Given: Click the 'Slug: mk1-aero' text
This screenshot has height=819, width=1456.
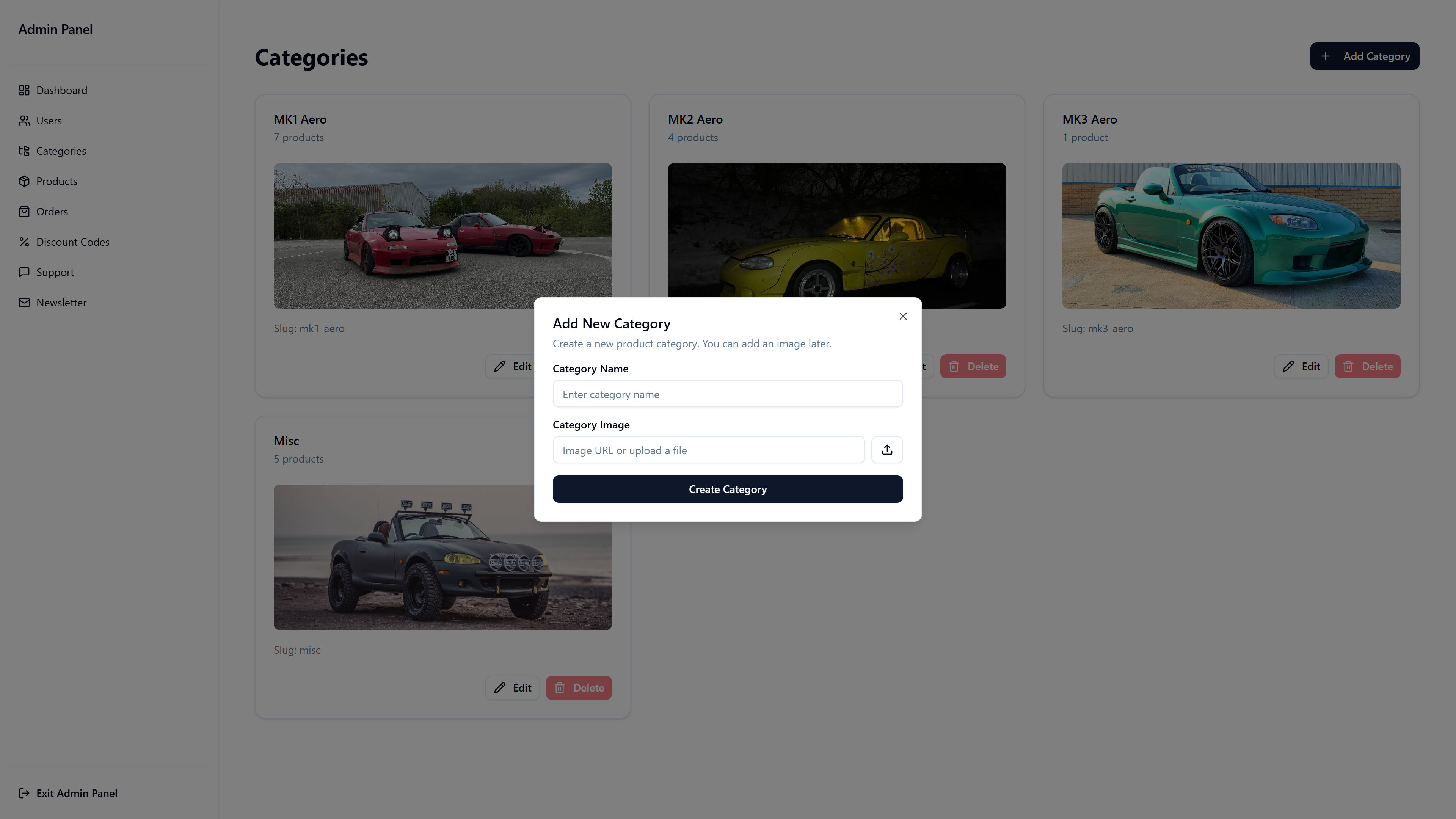Looking at the screenshot, I should 309,328.
